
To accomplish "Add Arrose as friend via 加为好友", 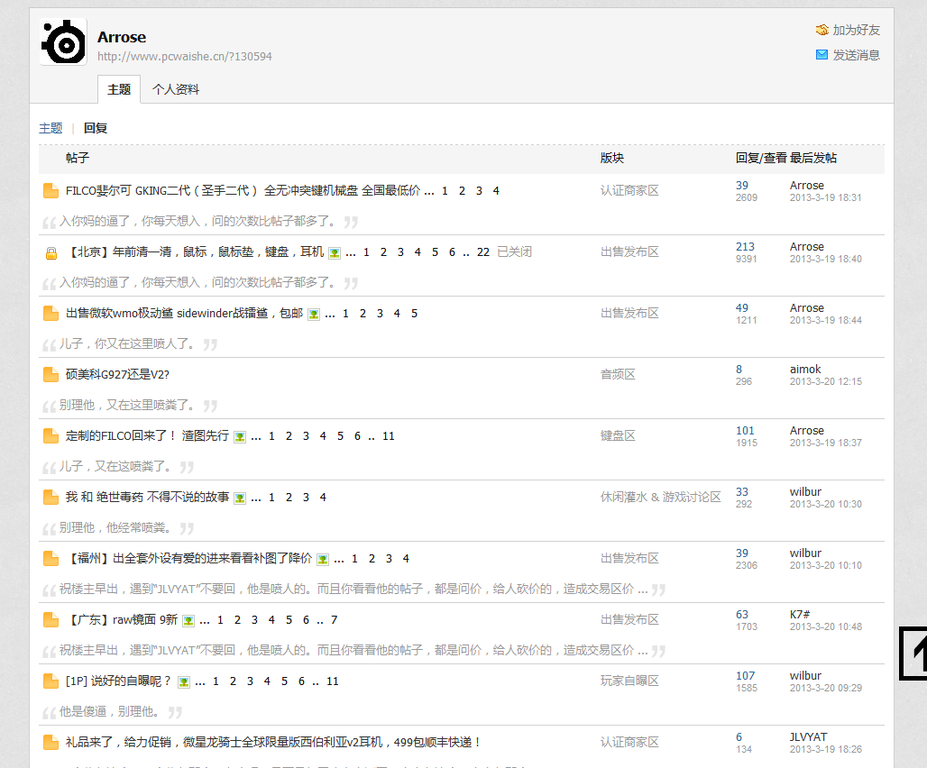I will tap(856, 30).
